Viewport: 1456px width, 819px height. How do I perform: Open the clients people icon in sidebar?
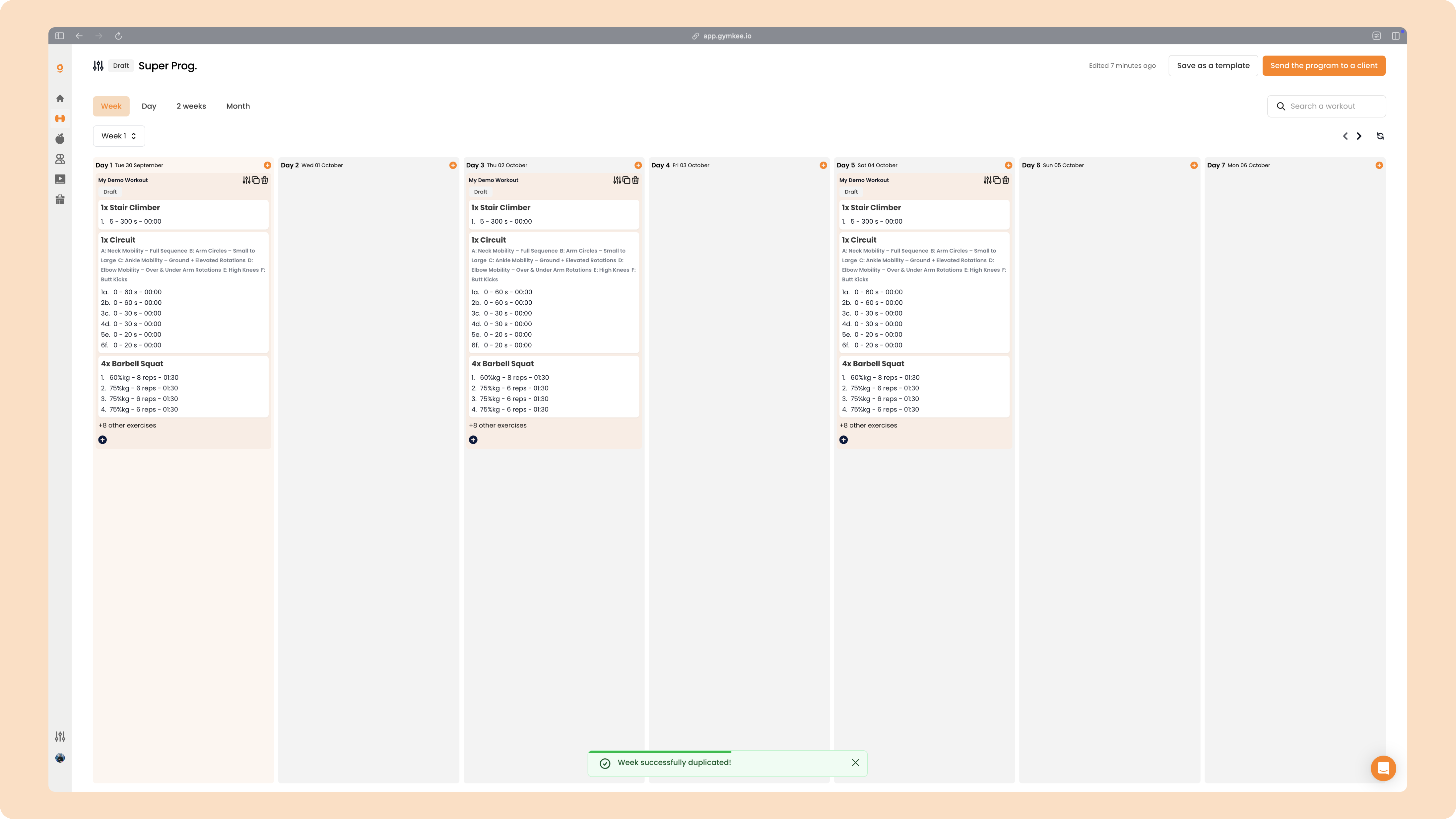(x=60, y=159)
